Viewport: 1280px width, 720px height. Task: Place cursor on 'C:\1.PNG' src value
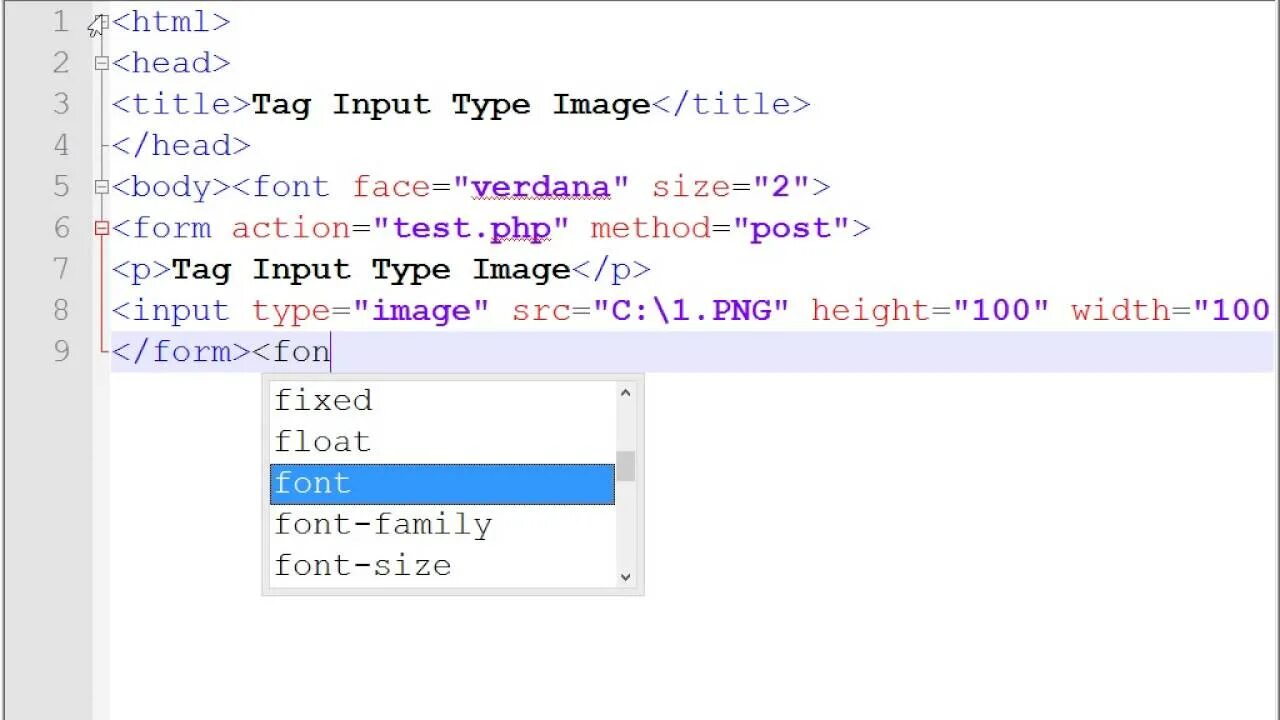tap(691, 311)
